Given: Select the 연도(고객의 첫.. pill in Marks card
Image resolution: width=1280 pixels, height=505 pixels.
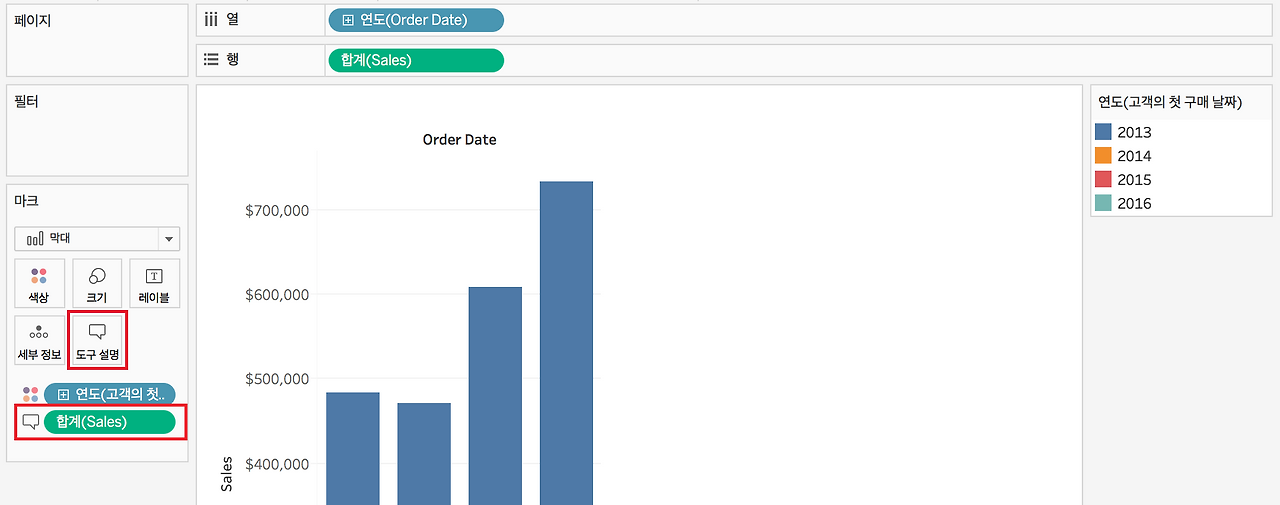Looking at the screenshot, I should coord(110,394).
